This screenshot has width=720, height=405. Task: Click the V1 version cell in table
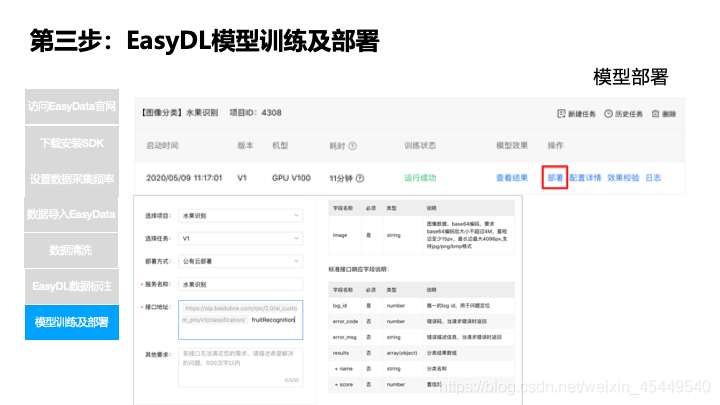click(242, 178)
